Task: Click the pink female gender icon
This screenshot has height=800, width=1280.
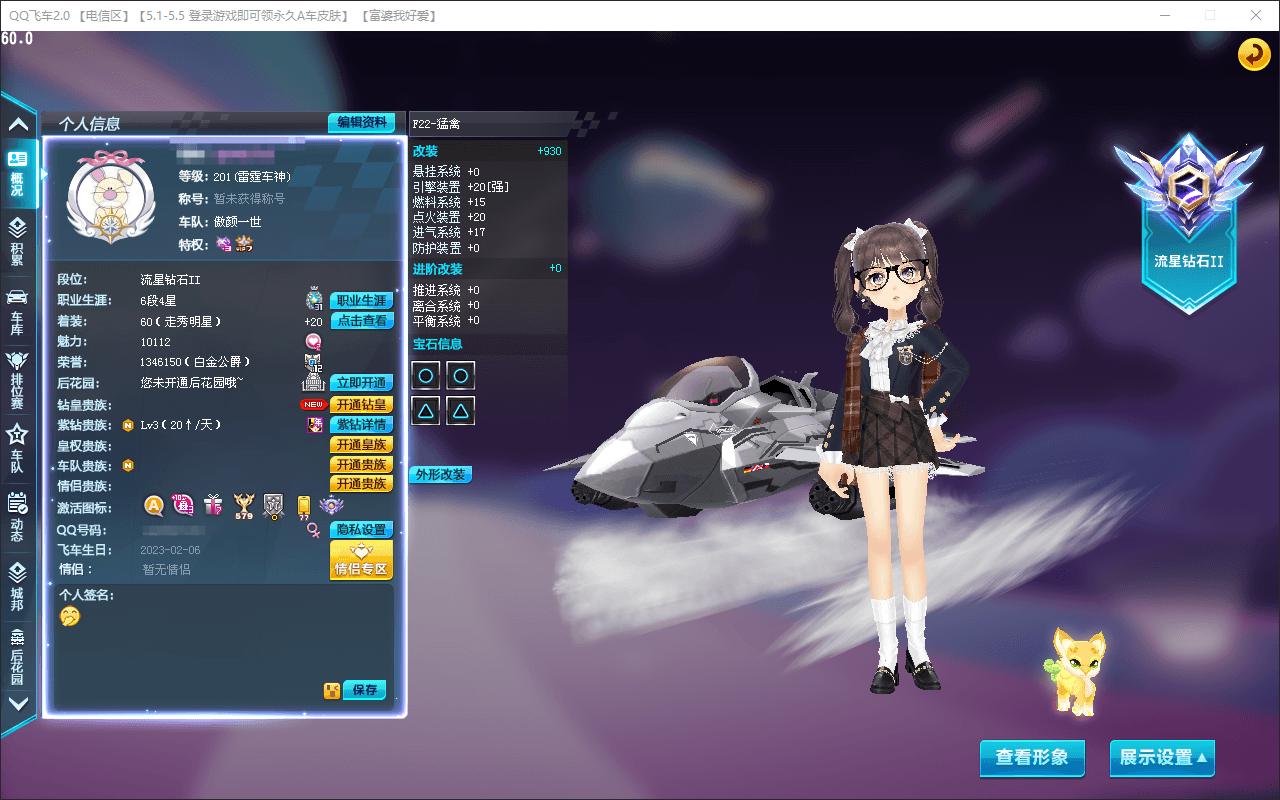Action: (314, 530)
